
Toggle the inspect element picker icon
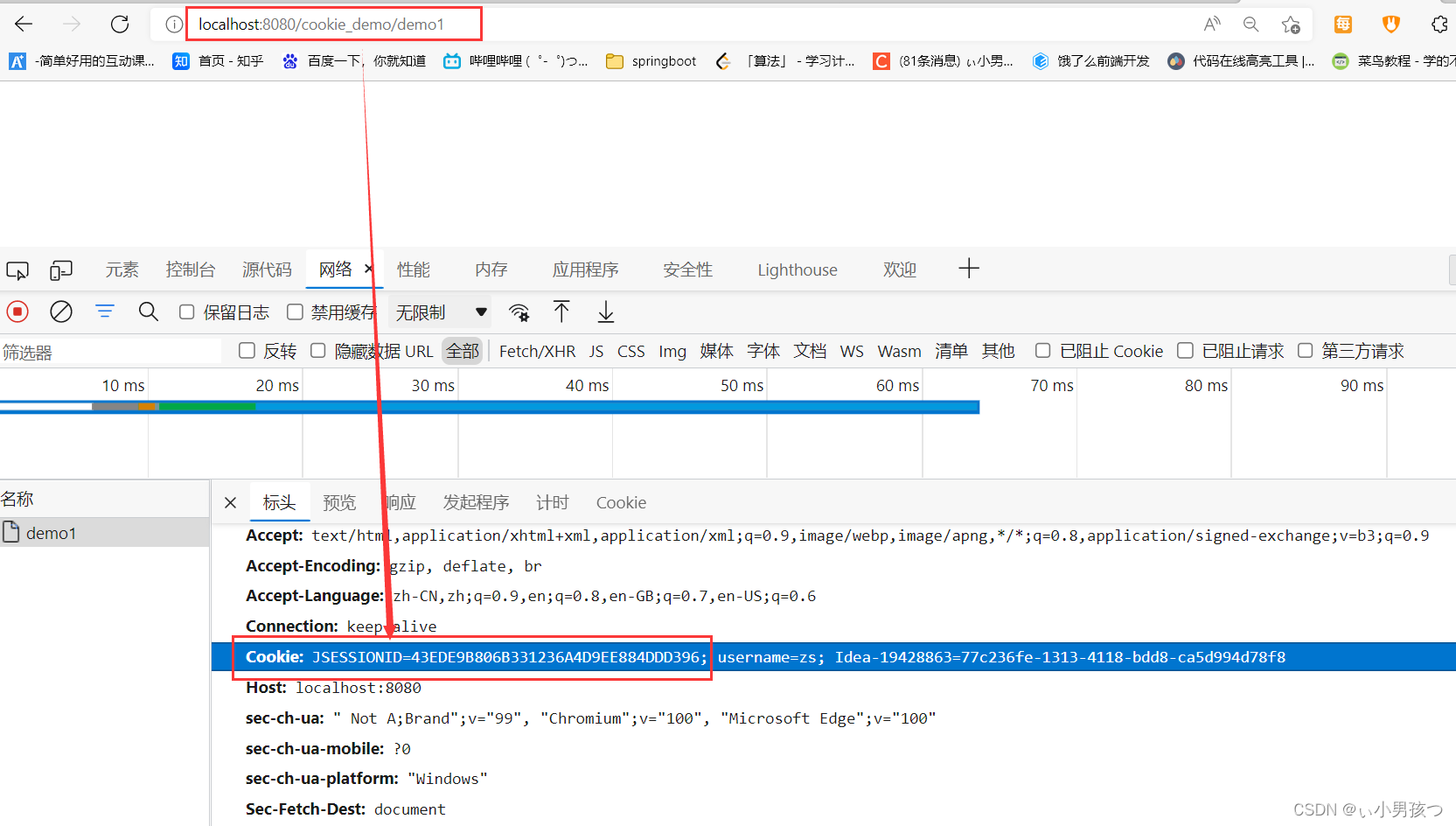[x=17, y=270]
